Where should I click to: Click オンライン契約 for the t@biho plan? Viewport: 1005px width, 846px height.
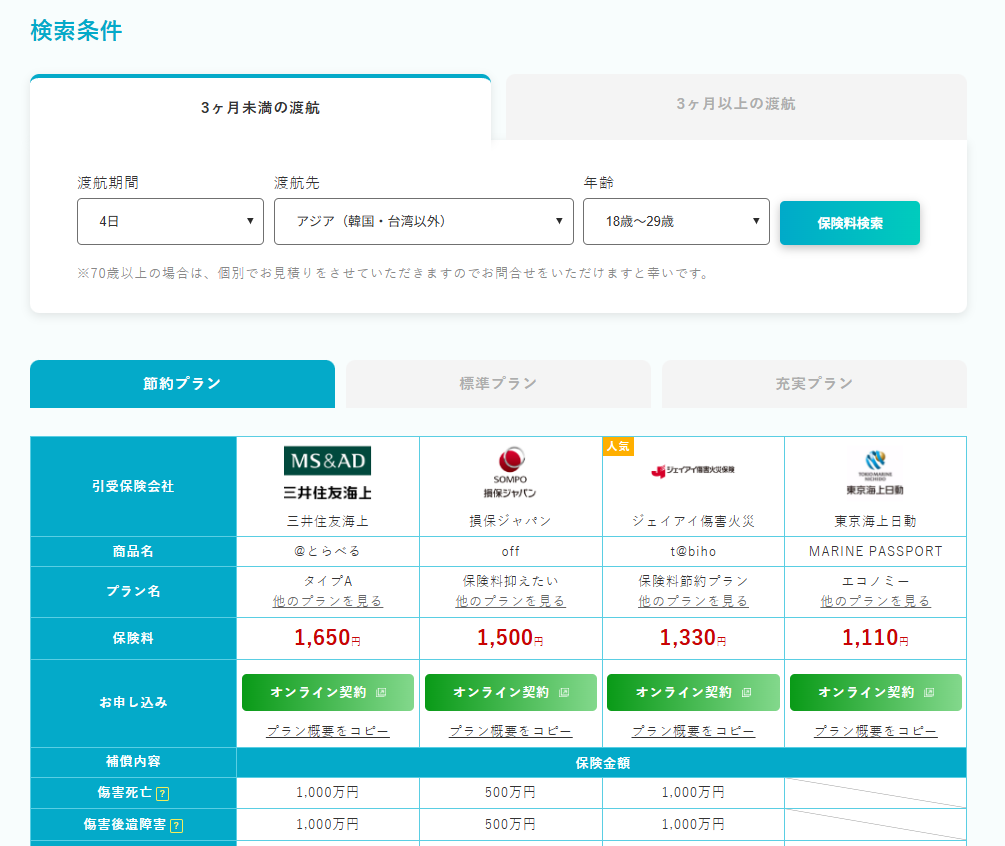point(693,692)
